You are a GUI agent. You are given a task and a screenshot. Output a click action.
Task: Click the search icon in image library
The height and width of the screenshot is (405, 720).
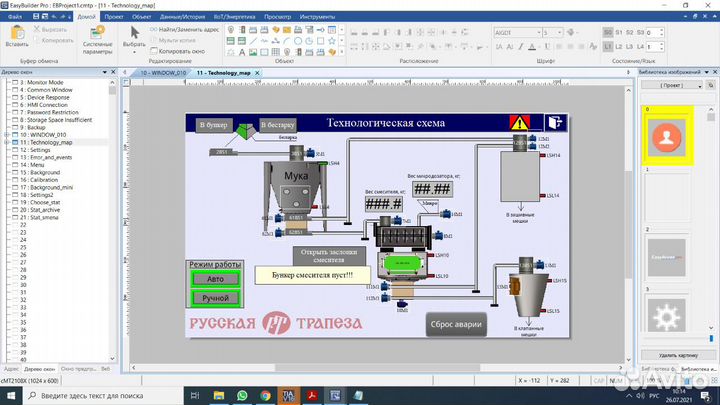(710, 85)
